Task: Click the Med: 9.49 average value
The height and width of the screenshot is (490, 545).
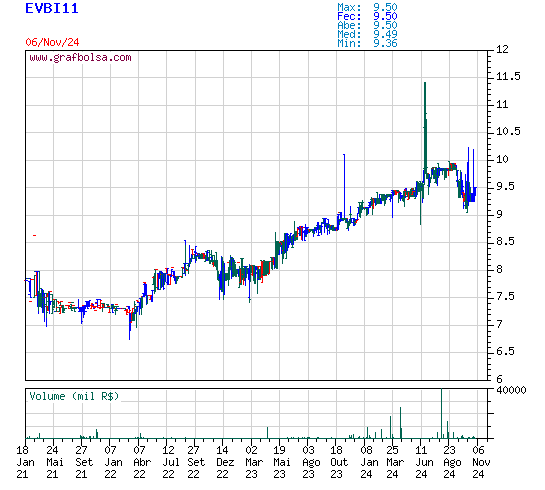Action: (x=367, y=34)
